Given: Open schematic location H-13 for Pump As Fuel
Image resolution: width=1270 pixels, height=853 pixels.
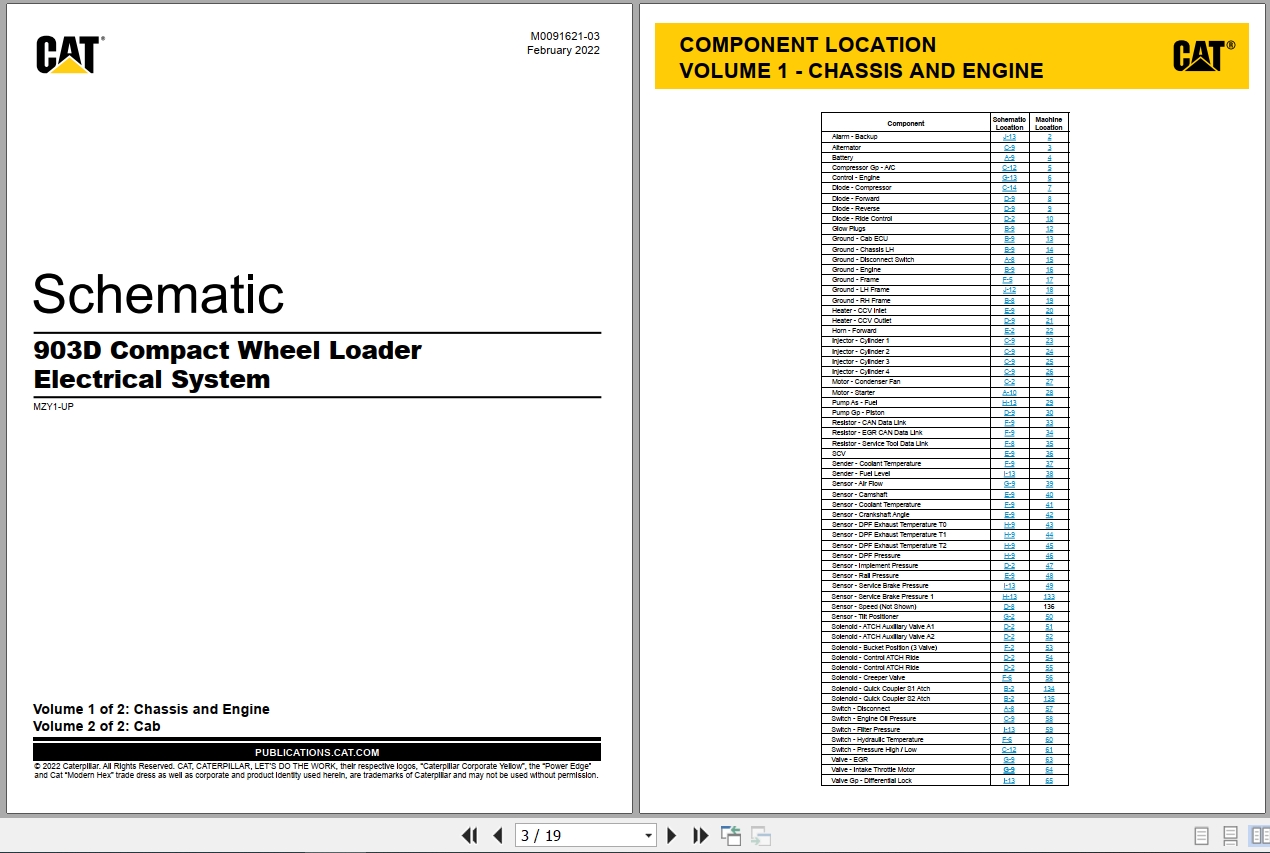Looking at the screenshot, I should pyautogui.click(x=1009, y=402).
